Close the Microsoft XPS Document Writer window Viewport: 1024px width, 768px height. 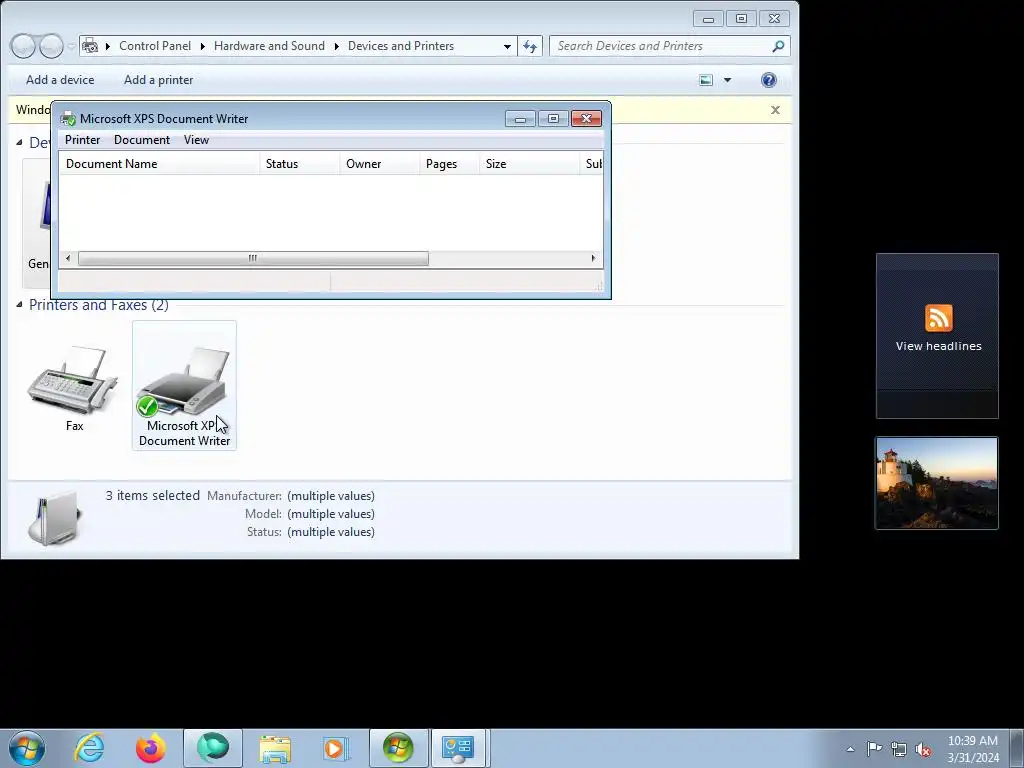[586, 118]
